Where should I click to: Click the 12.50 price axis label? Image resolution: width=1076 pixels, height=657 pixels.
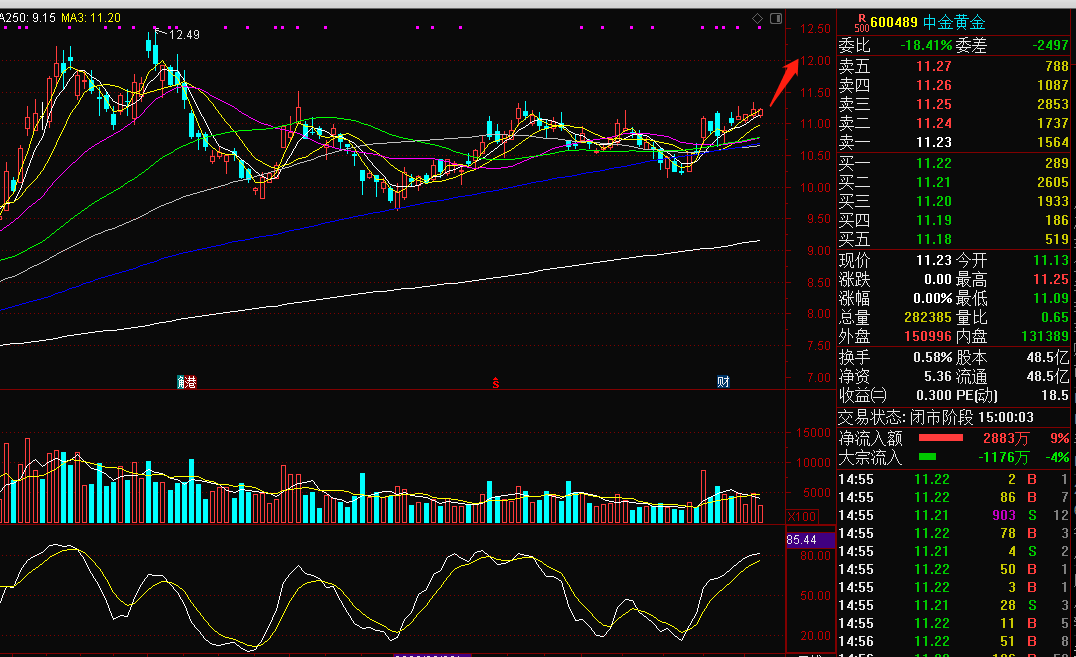[815, 29]
